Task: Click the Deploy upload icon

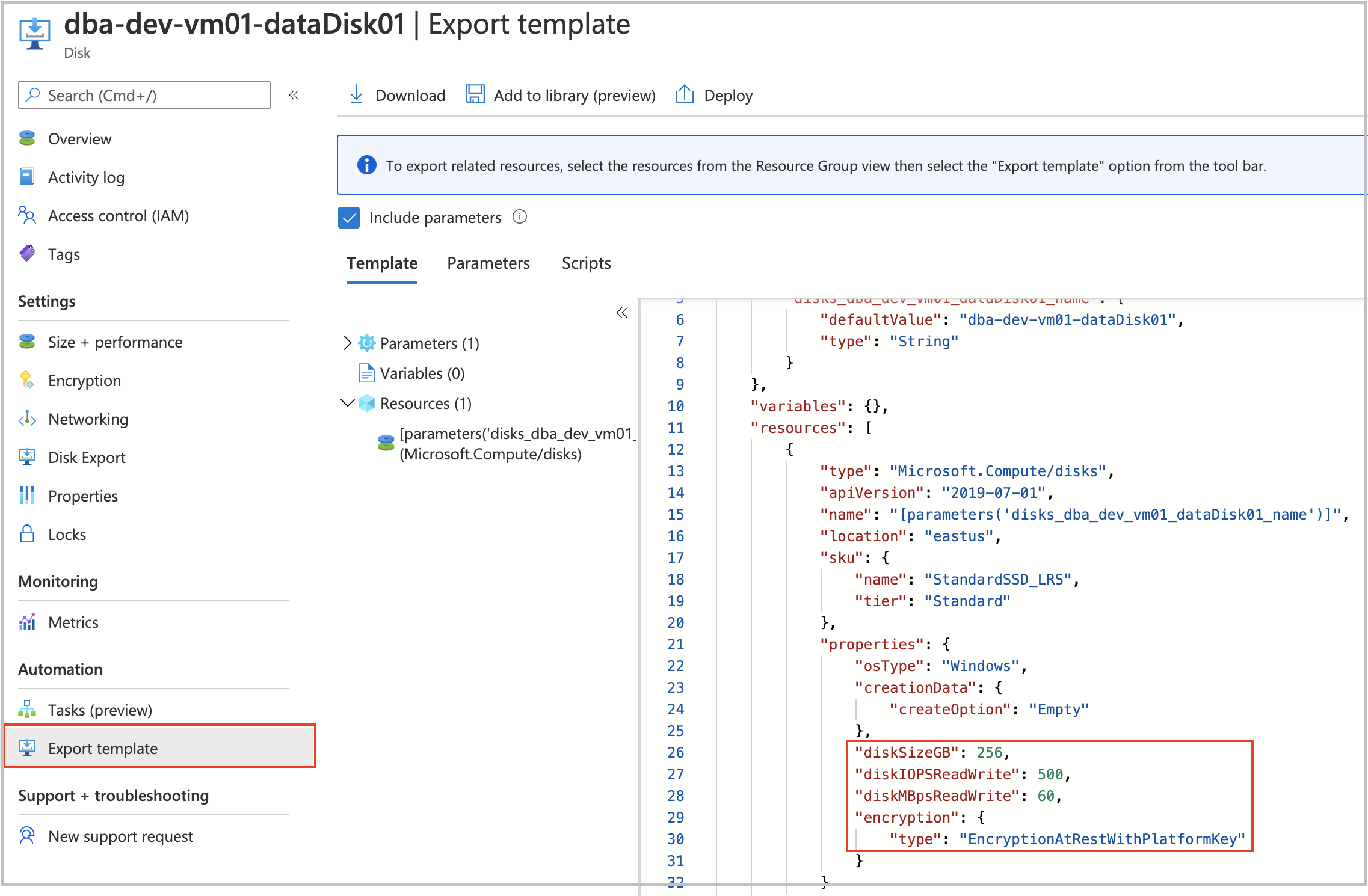Action: [685, 94]
